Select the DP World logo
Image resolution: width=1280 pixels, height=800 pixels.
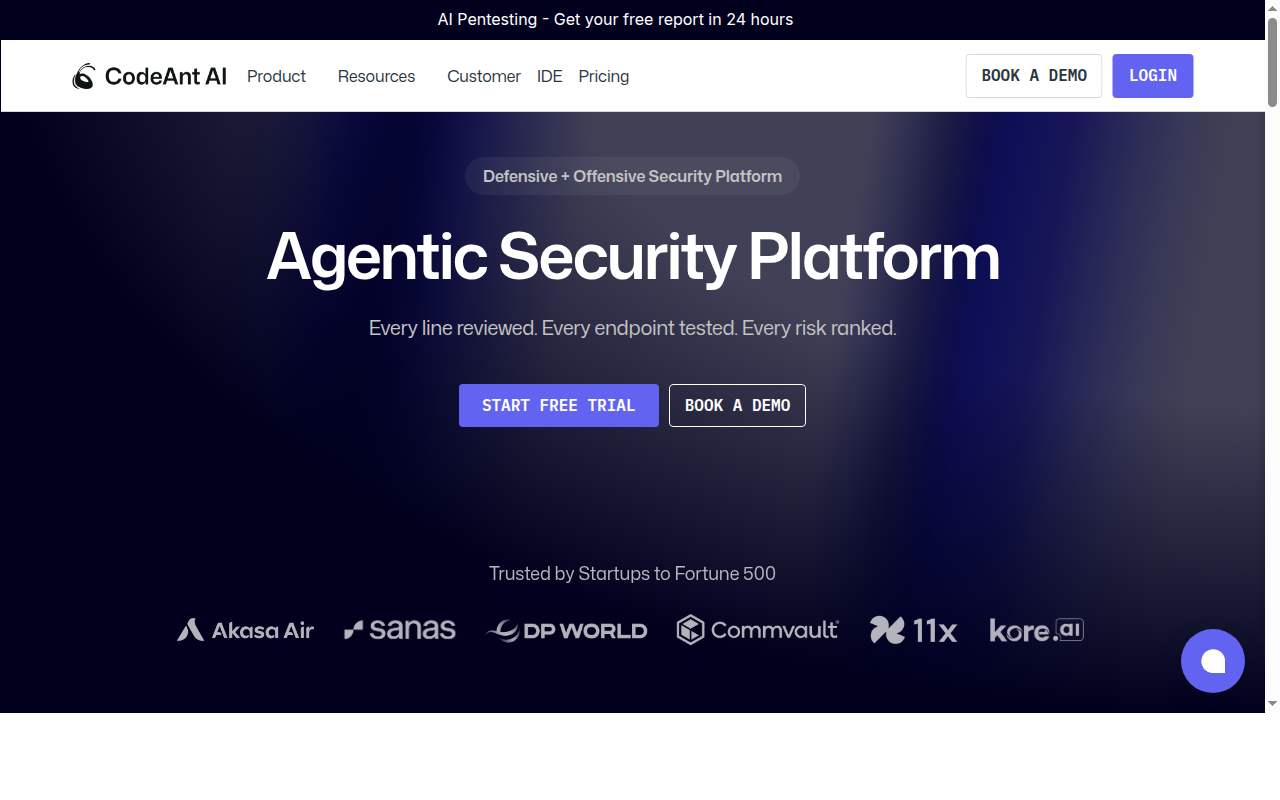coord(566,630)
